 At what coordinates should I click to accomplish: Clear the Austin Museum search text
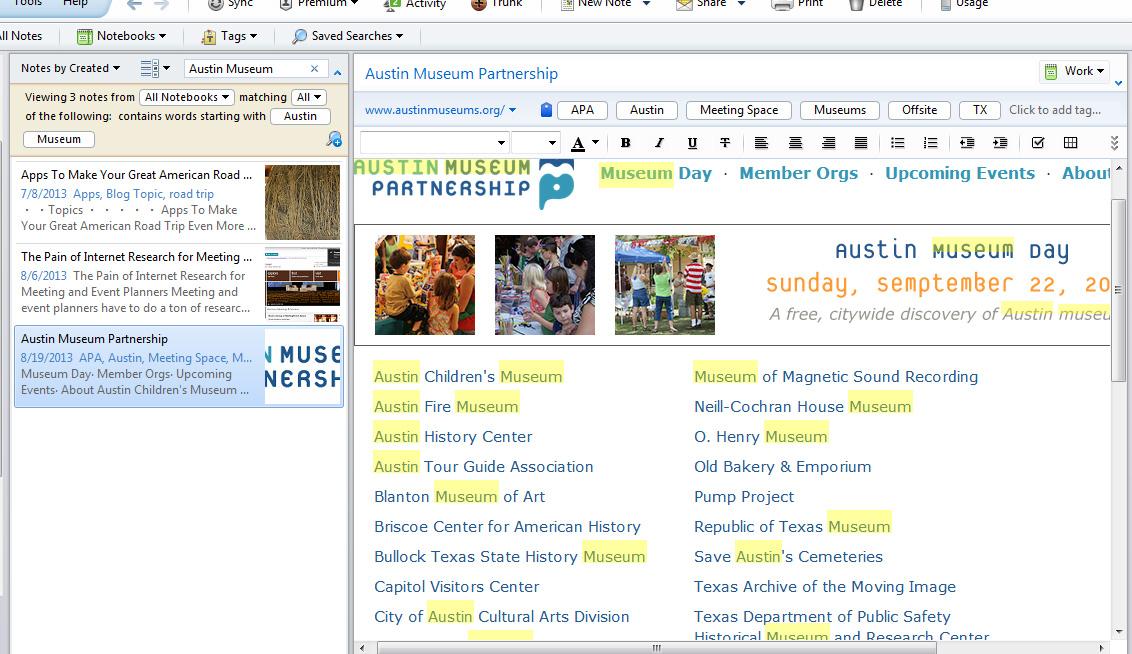pyautogui.click(x=314, y=69)
